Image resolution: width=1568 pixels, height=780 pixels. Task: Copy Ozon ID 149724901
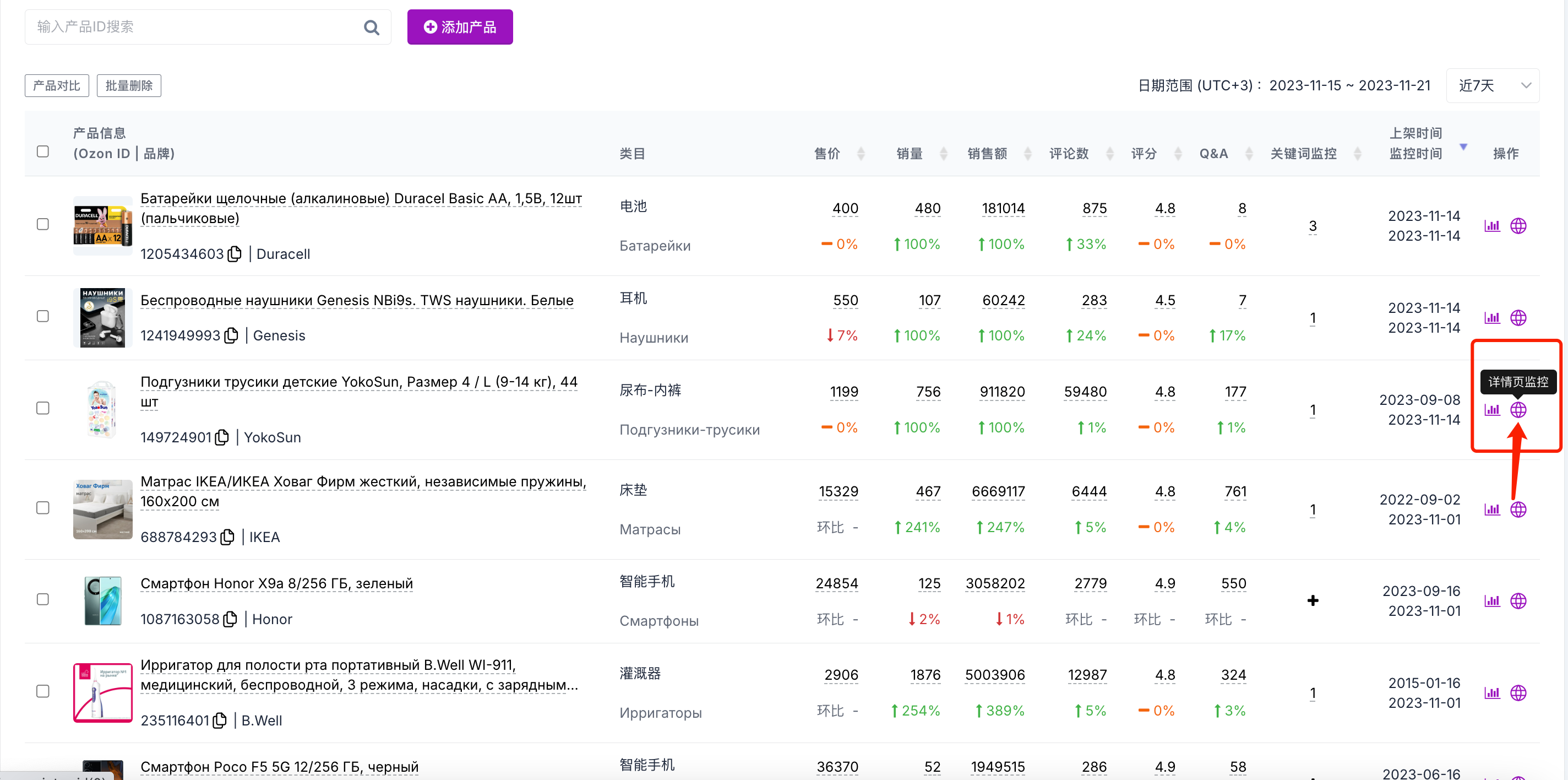coord(221,437)
